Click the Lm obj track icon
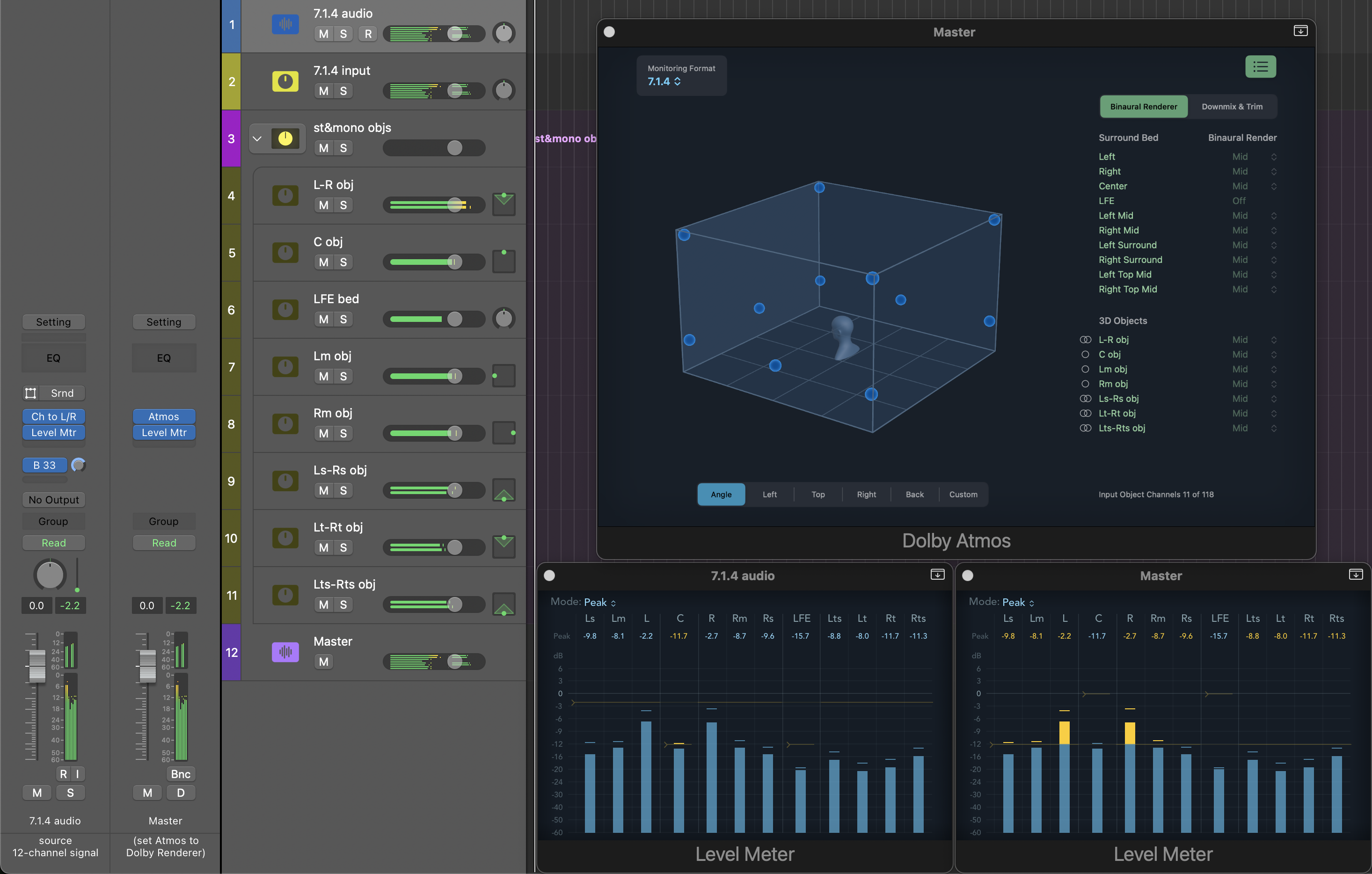Screen dimensions: 1372x874 pos(285,366)
